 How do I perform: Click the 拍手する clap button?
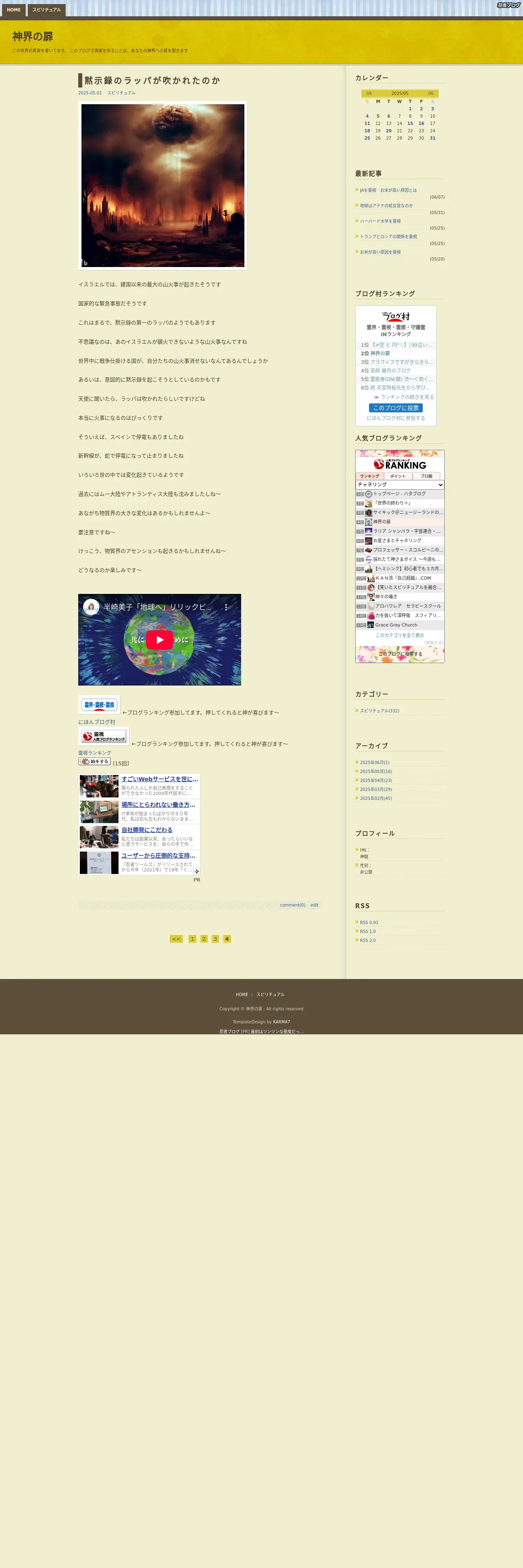(94, 762)
